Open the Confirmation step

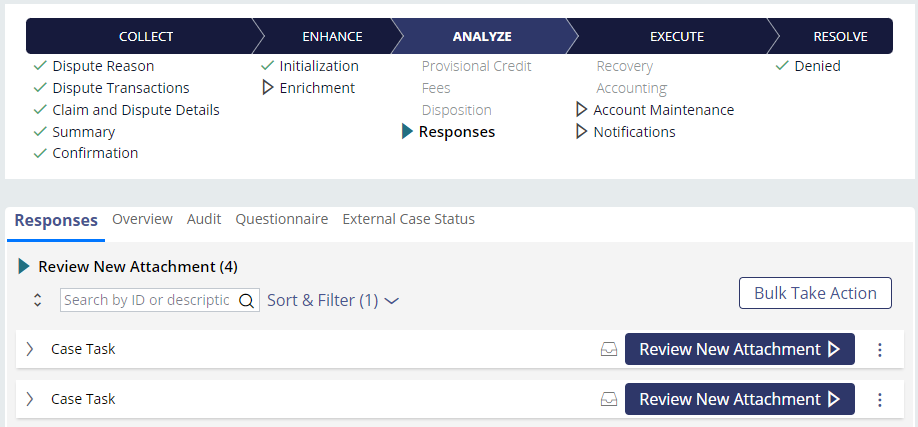coord(95,153)
